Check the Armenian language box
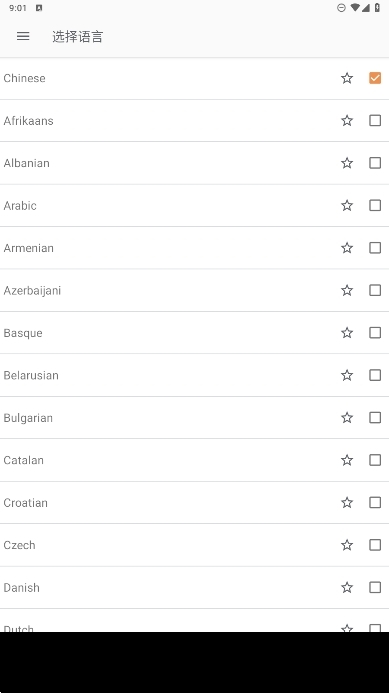Screen dimensions: 389x693 click(x=375, y=248)
